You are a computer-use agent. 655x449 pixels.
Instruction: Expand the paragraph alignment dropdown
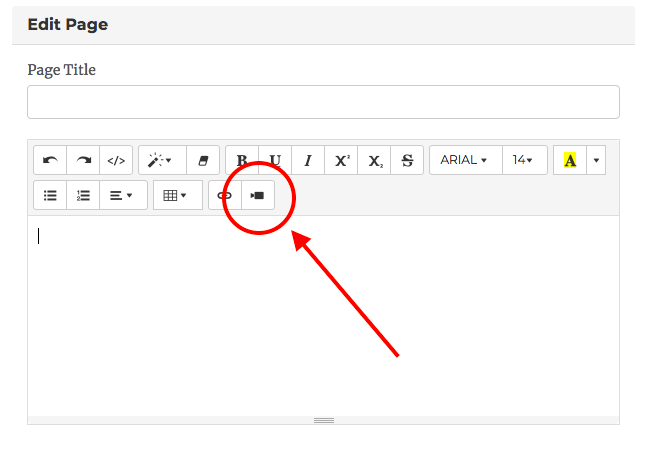(x=123, y=195)
